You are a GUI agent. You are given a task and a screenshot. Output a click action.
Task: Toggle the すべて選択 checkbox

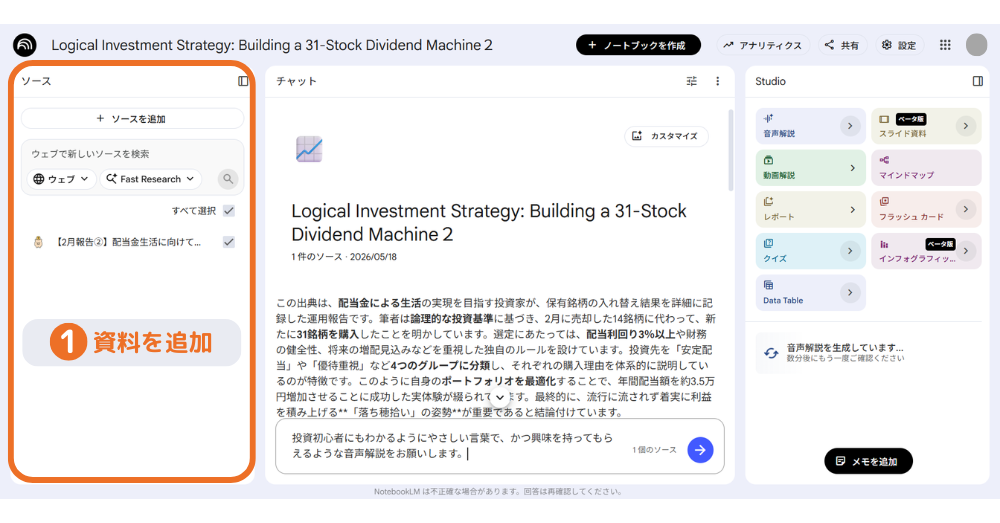[x=229, y=210]
